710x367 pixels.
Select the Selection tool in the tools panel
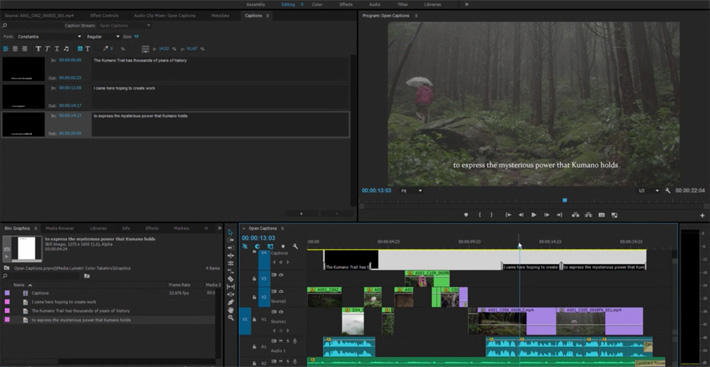pyautogui.click(x=230, y=232)
